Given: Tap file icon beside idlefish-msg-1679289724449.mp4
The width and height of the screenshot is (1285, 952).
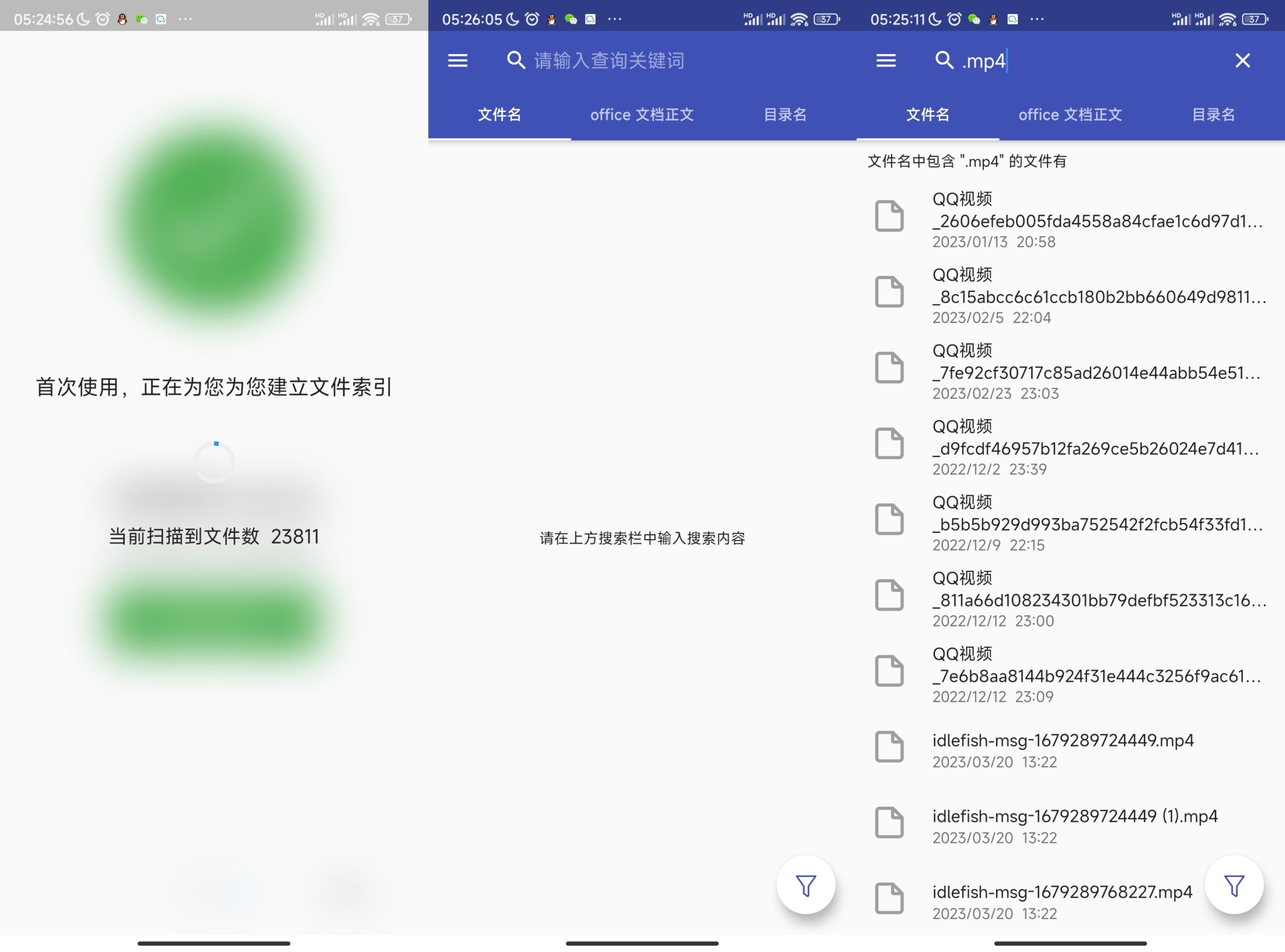Looking at the screenshot, I should click(889, 747).
